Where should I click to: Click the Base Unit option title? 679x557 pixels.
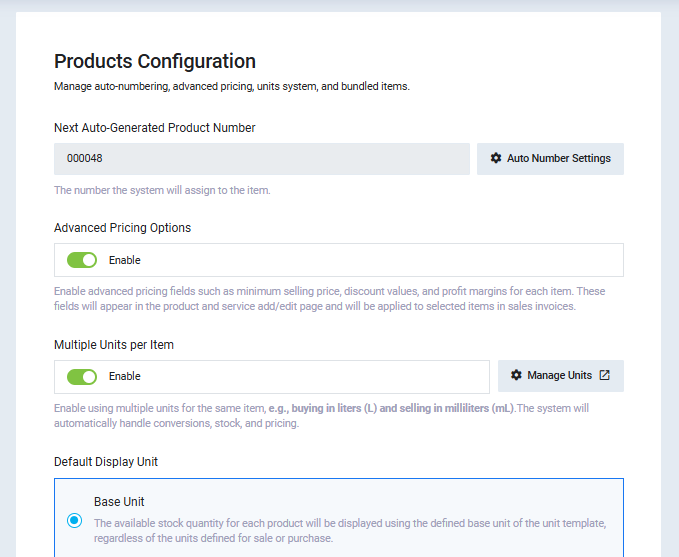coord(119,501)
